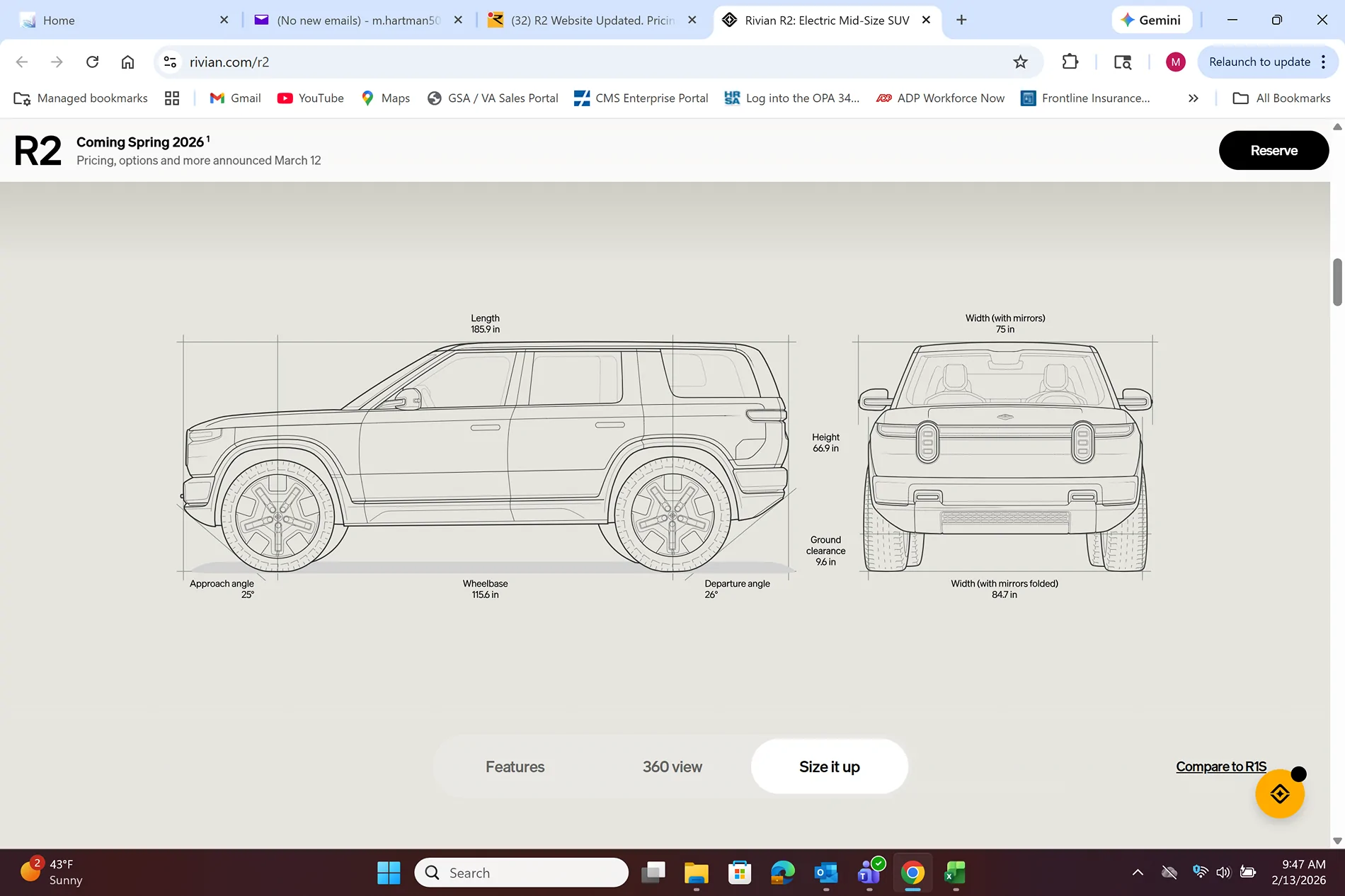This screenshot has height=896, width=1345.
Task: Click the Windows Start button
Action: [x=389, y=873]
